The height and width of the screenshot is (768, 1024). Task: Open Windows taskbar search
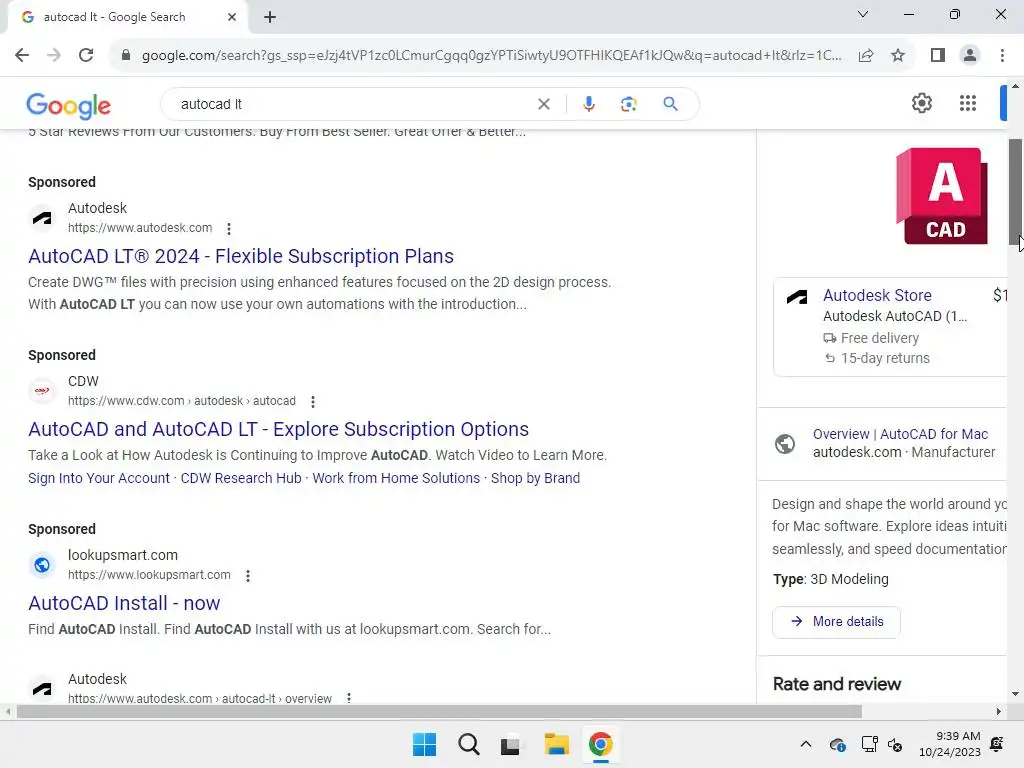tap(468, 744)
